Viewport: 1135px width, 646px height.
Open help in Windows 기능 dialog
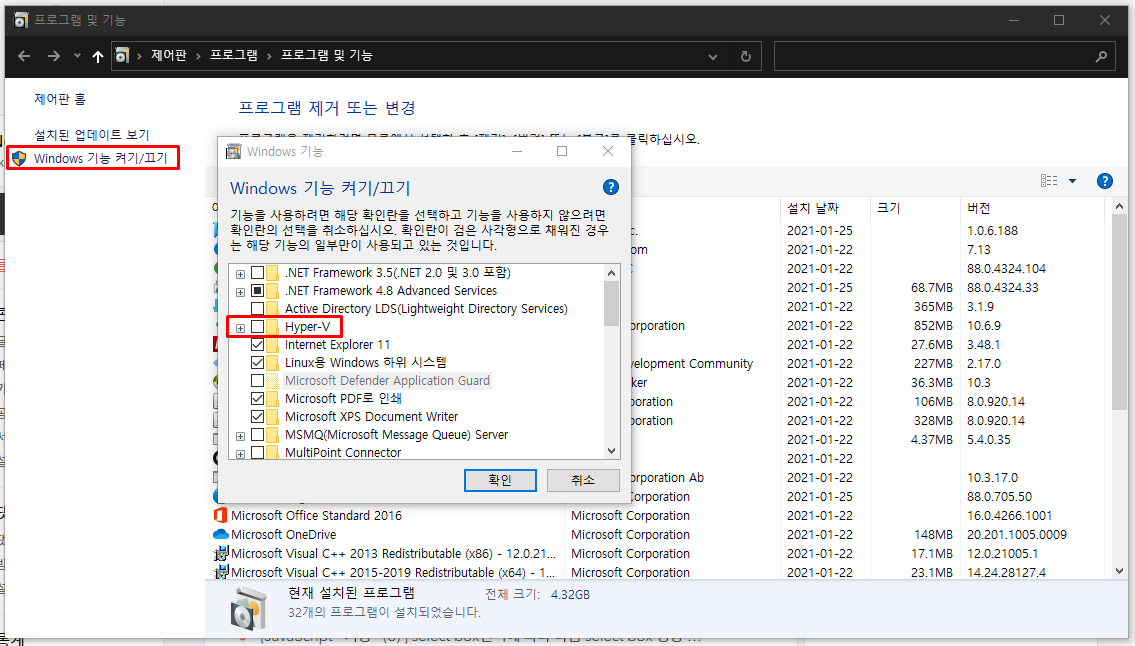(611, 188)
